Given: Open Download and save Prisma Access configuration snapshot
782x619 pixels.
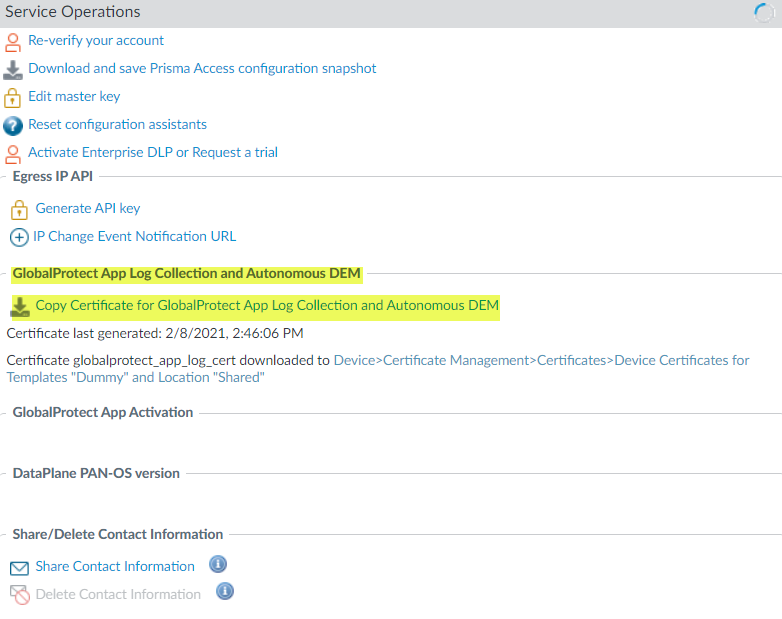Looking at the screenshot, I should pyautogui.click(x=202, y=69).
